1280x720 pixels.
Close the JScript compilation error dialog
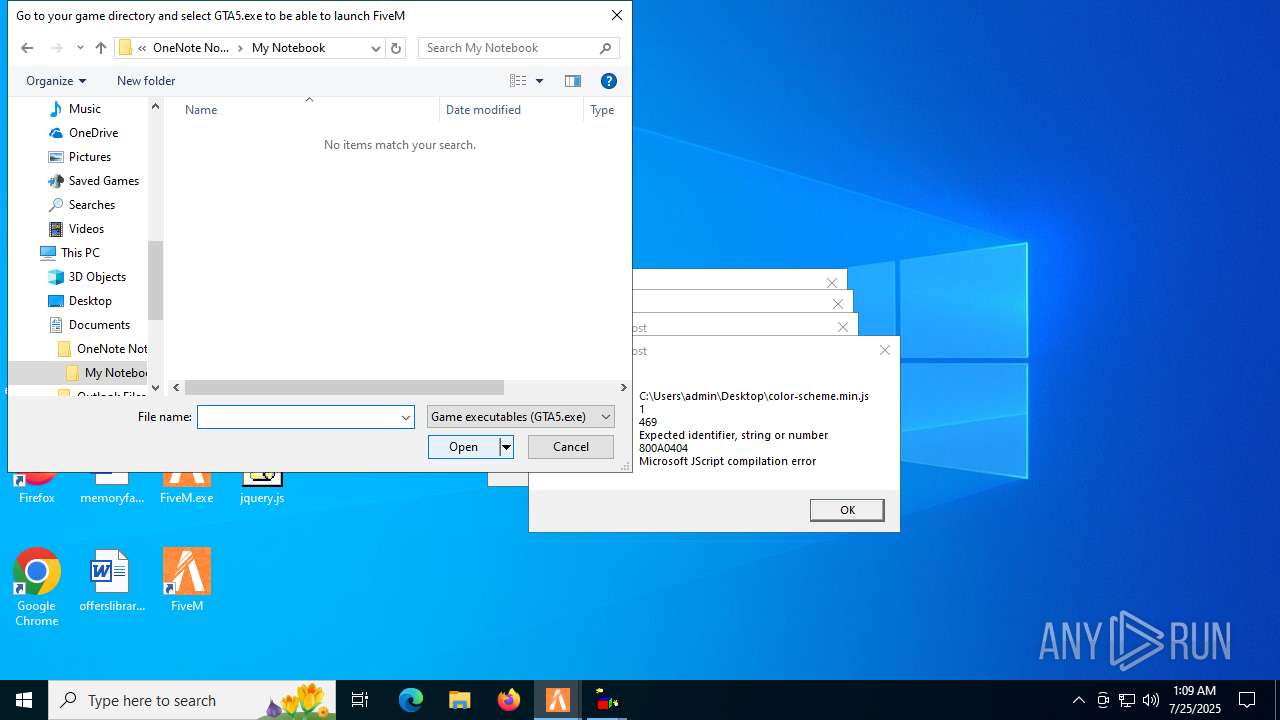(884, 350)
